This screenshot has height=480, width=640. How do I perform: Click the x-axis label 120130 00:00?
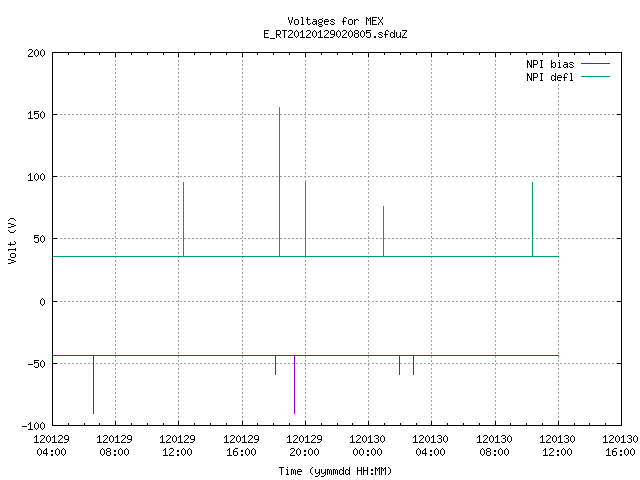(x=367, y=446)
